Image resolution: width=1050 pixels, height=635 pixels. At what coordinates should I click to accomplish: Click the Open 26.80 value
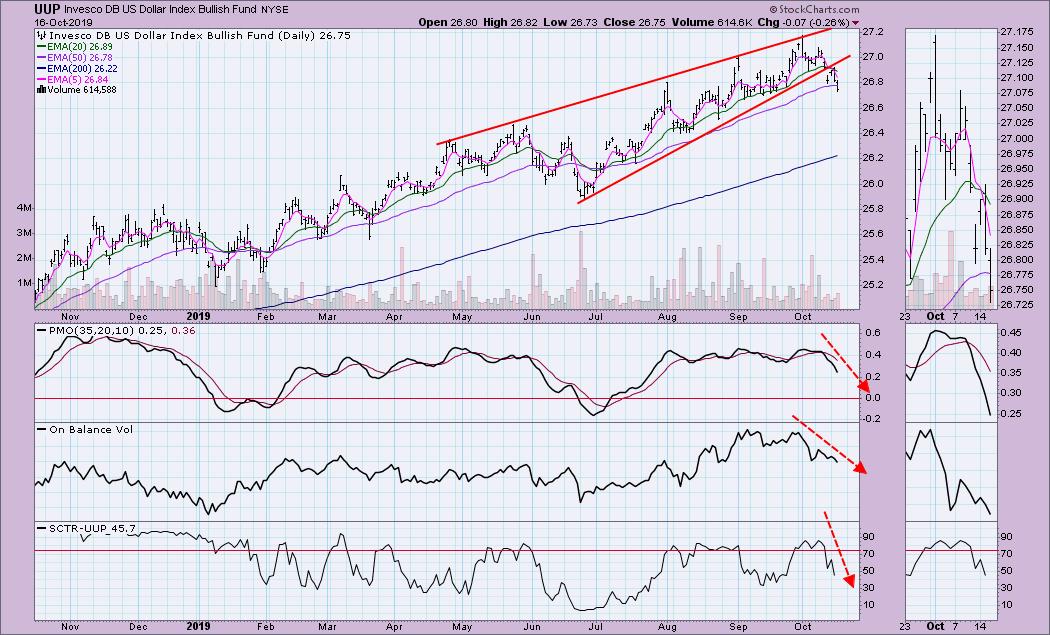tap(446, 22)
